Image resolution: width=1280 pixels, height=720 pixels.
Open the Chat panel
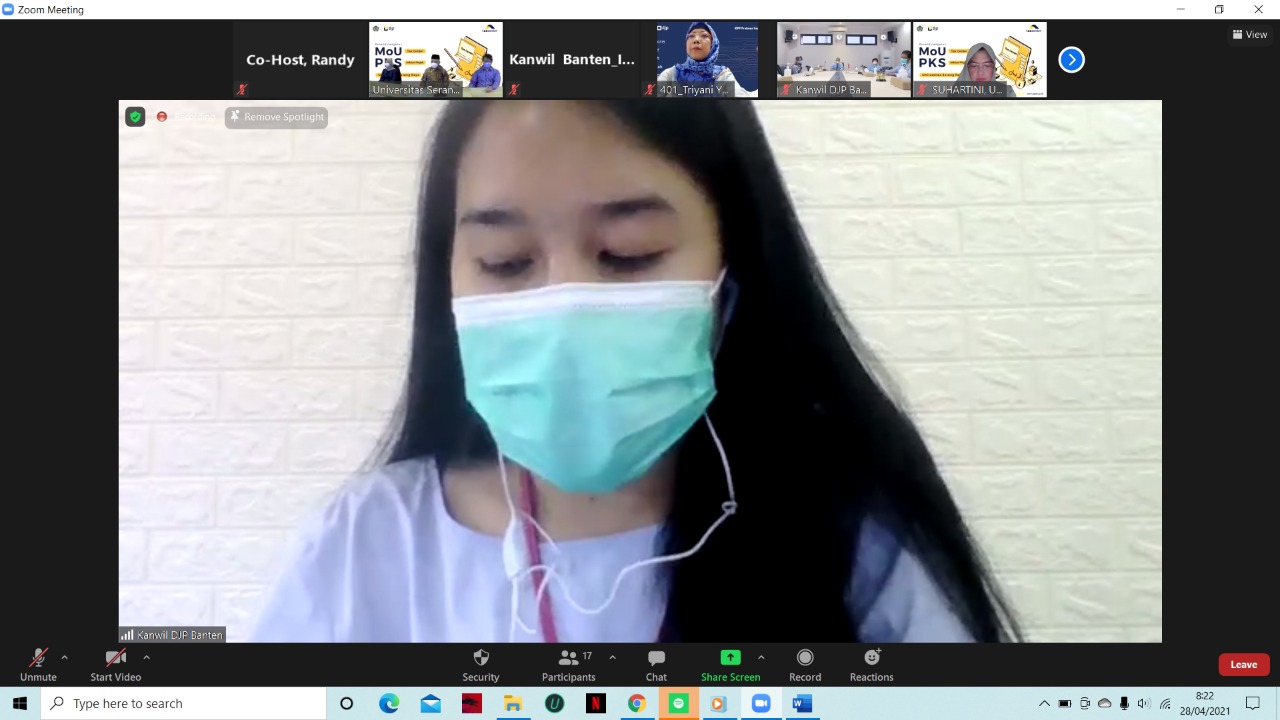click(x=656, y=664)
